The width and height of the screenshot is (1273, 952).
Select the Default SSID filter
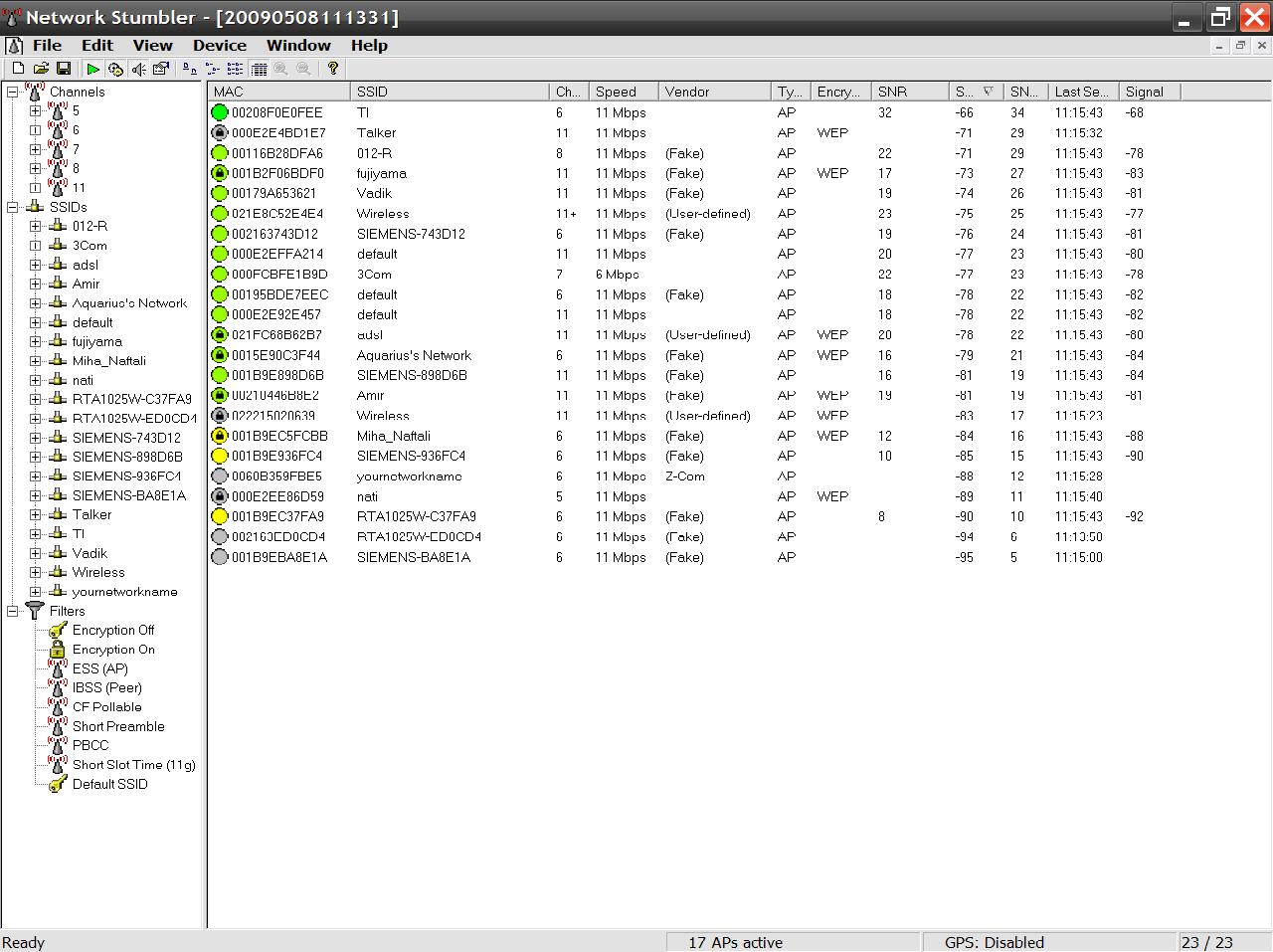pyautogui.click(x=109, y=784)
